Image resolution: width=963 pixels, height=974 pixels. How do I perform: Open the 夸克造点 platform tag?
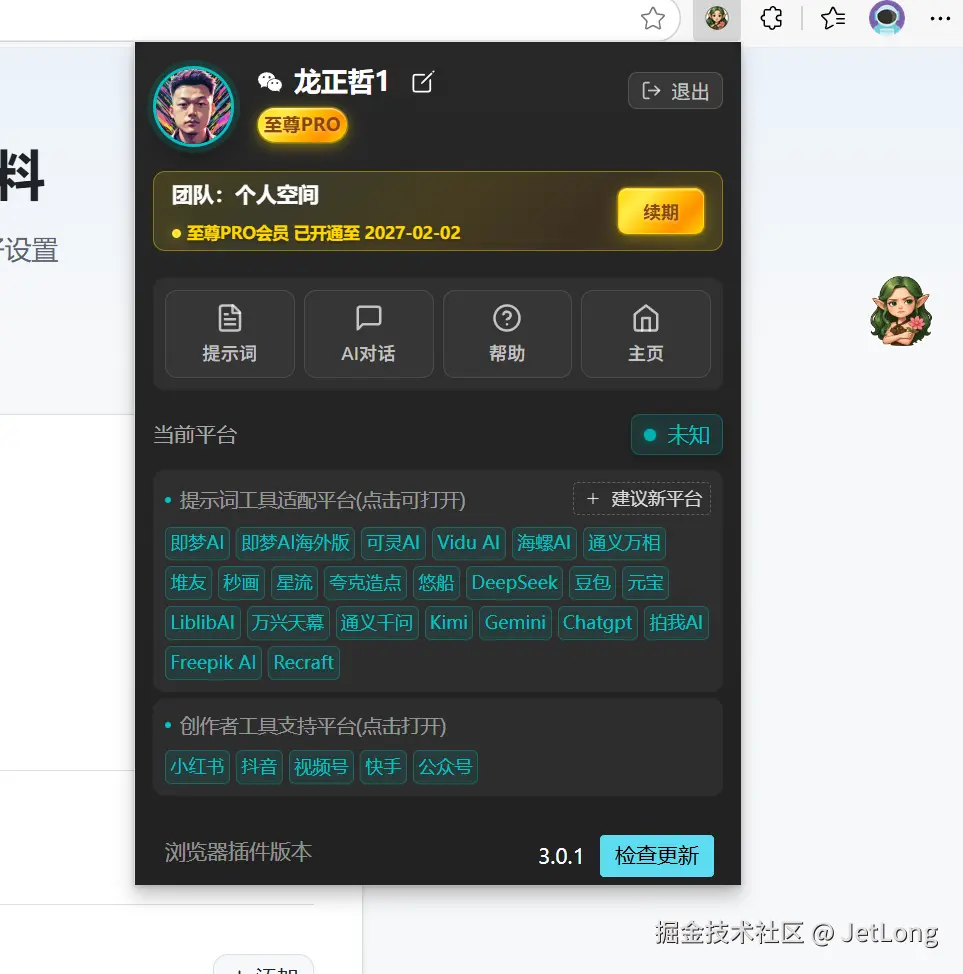tap(365, 583)
